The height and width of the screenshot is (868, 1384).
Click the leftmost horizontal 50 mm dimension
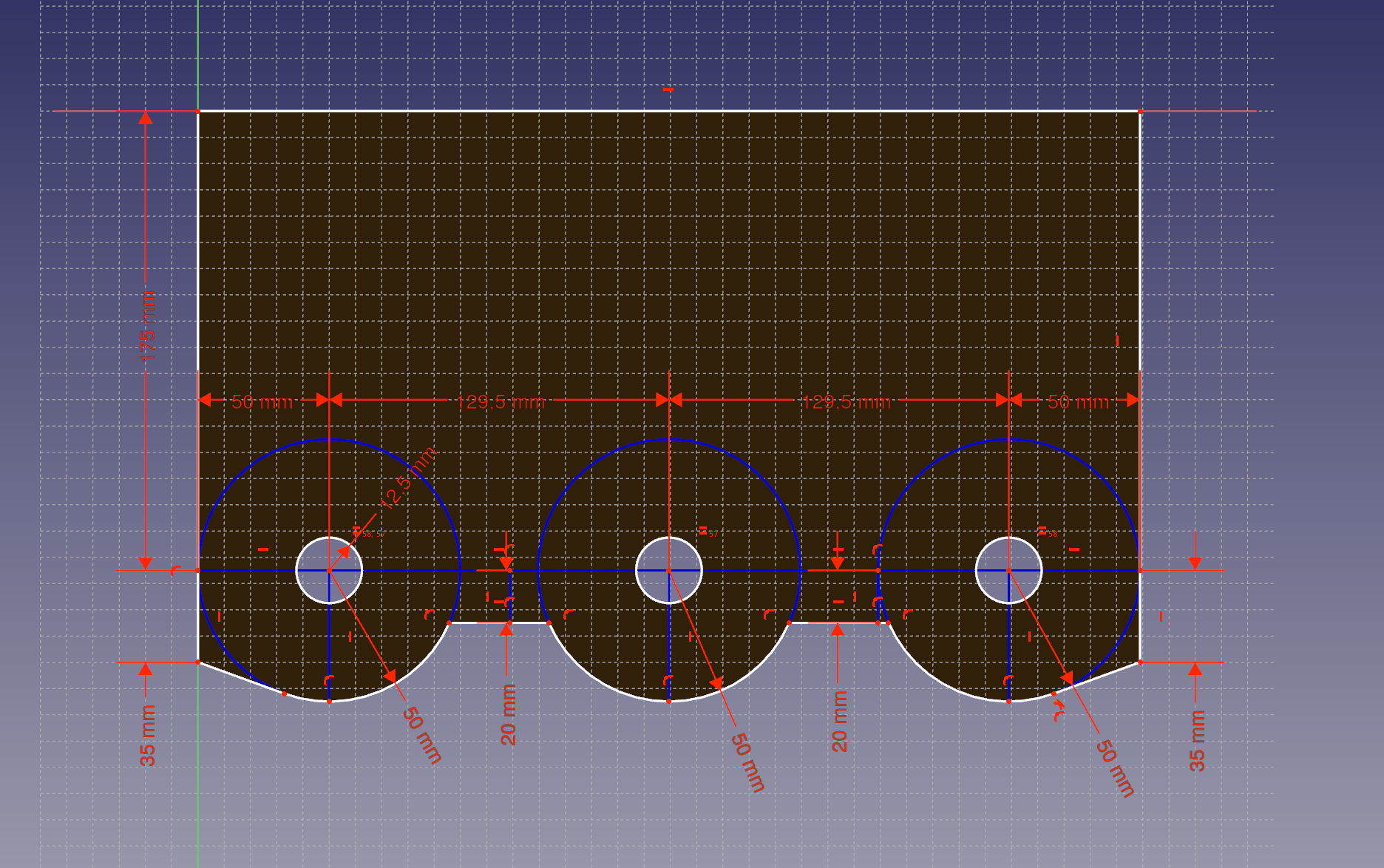262,402
